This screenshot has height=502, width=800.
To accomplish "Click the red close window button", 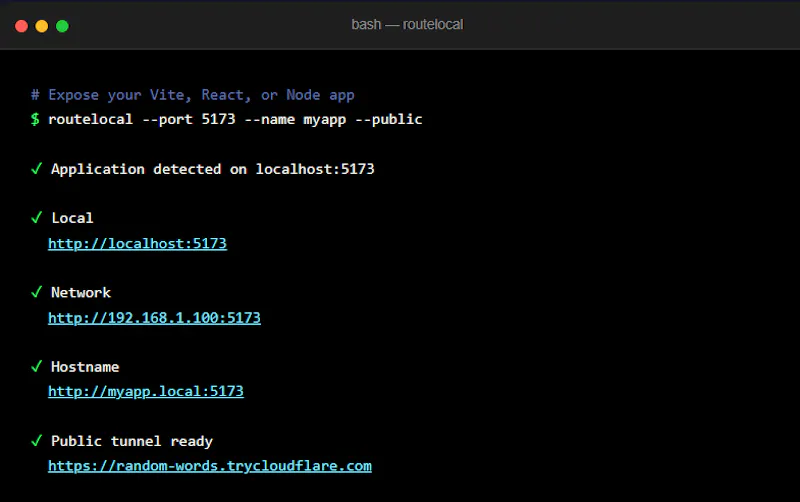I will click(x=21, y=26).
